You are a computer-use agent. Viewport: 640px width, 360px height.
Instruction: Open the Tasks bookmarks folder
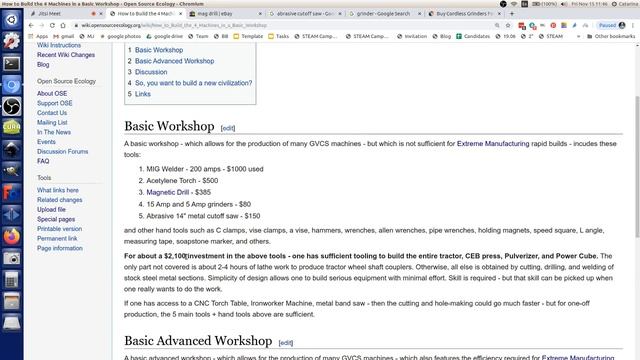[278, 36]
